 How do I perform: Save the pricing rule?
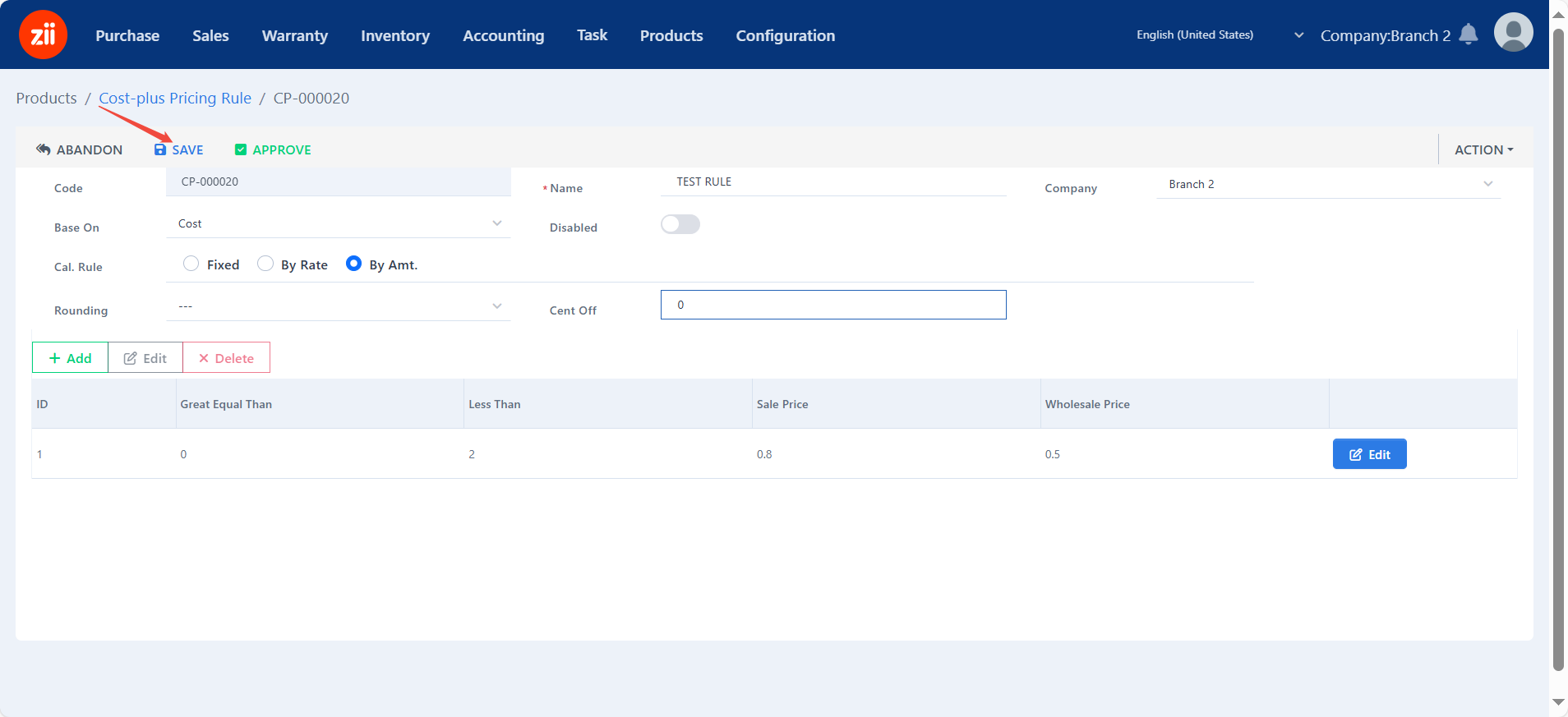click(x=178, y=149)
